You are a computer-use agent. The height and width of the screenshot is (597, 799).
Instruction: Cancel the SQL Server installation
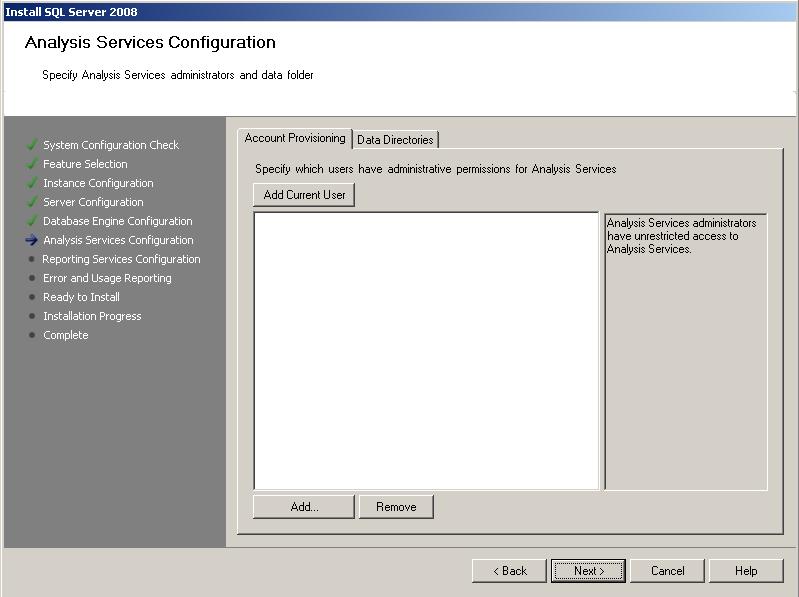(668, 571)
